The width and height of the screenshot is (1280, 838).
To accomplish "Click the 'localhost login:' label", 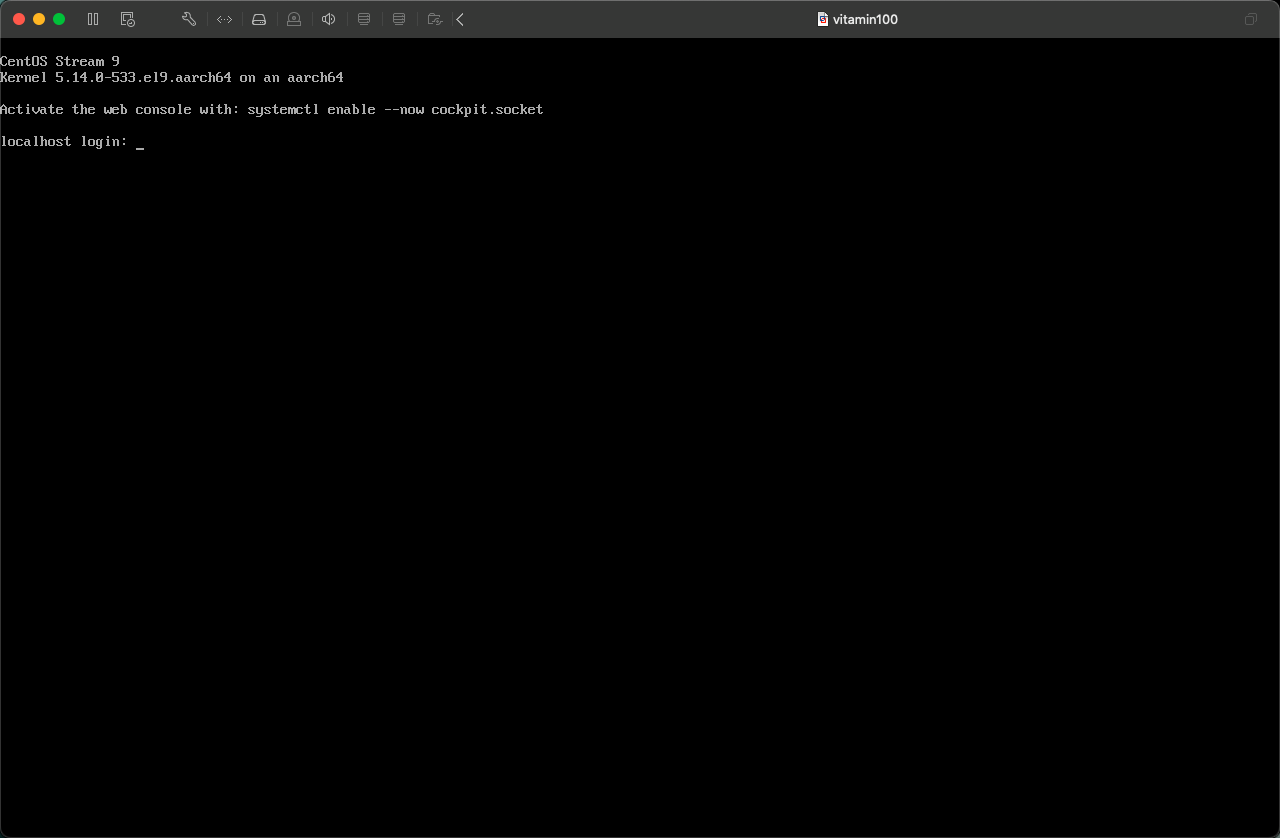I will pos(64,142).
